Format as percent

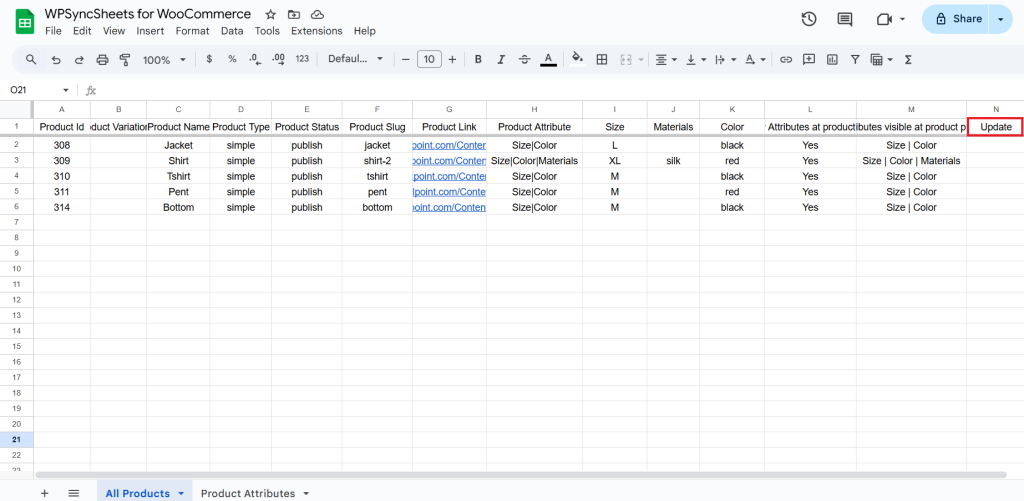point(232,59)
